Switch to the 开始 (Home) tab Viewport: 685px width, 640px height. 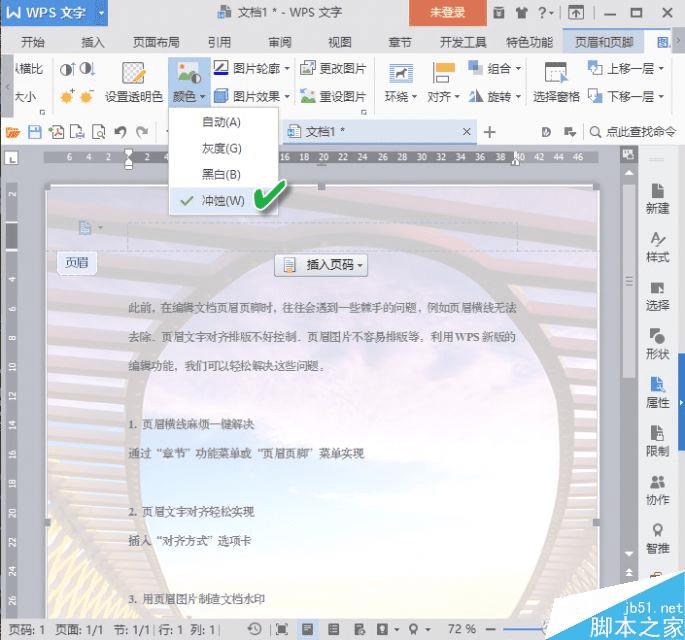[x=33, y=42]
